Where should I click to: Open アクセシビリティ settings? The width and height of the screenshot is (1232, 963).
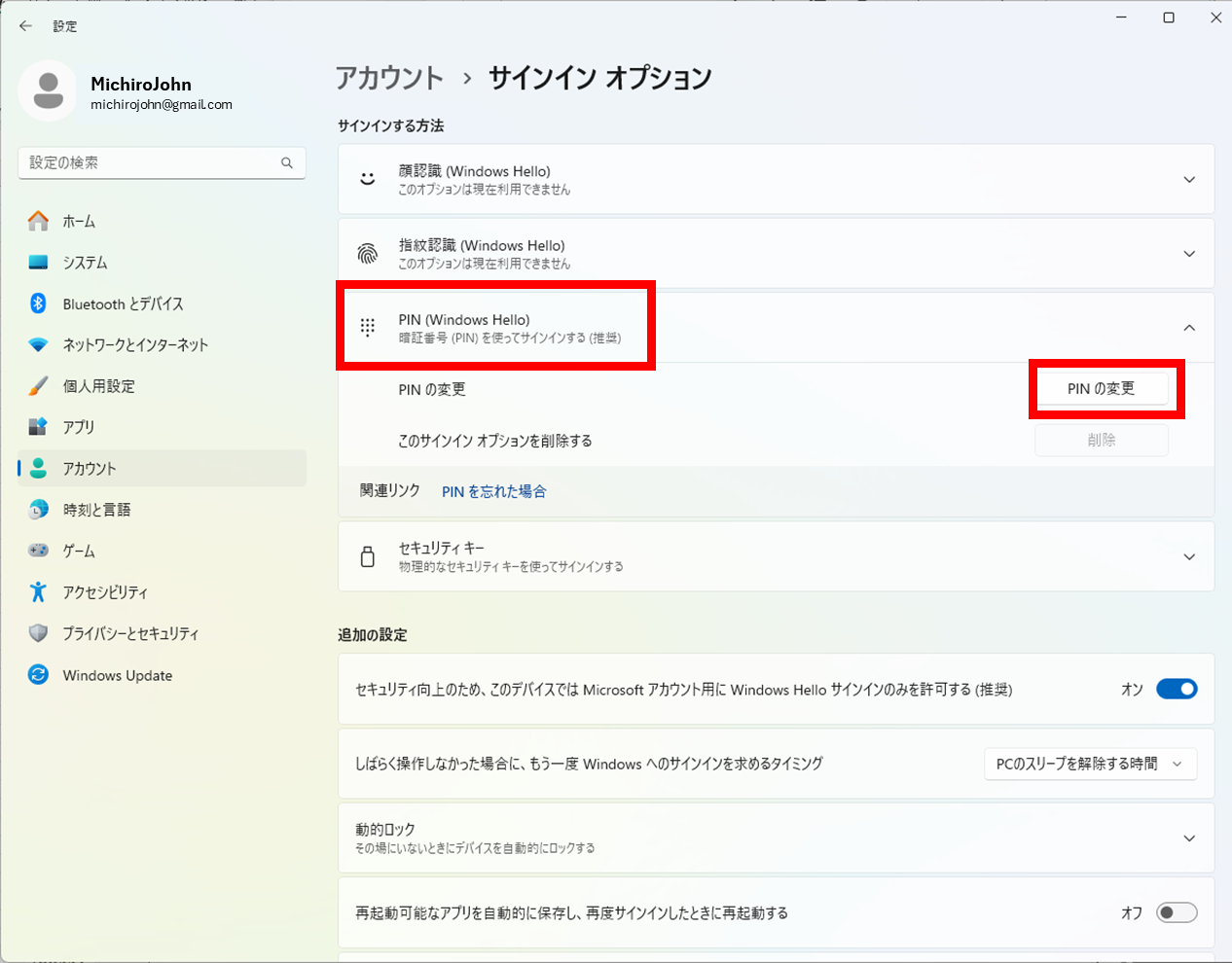point(162,591)
